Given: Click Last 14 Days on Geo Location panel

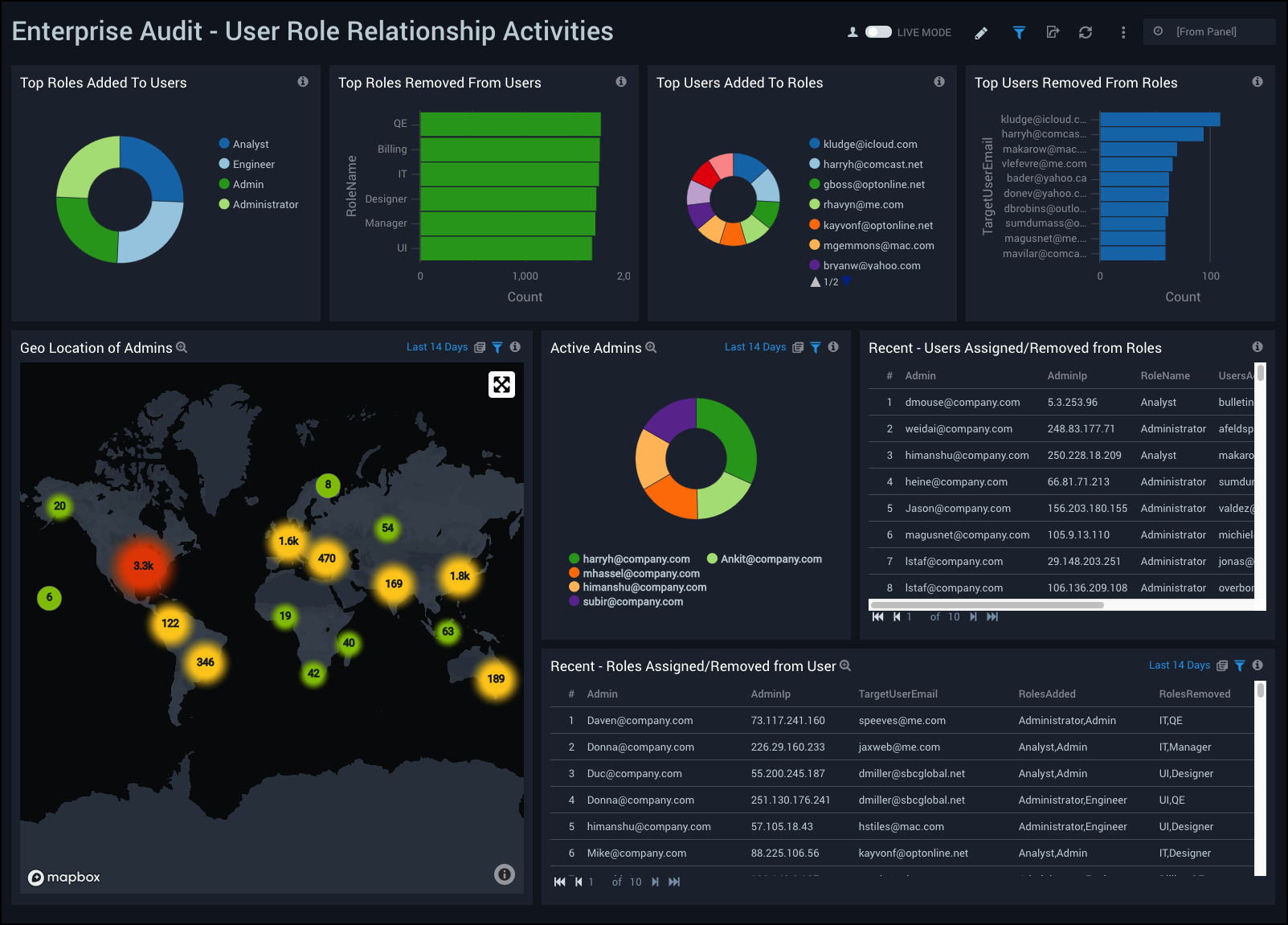Looking at the screenshot, I should pyautogui.click(x=436, y=347).
